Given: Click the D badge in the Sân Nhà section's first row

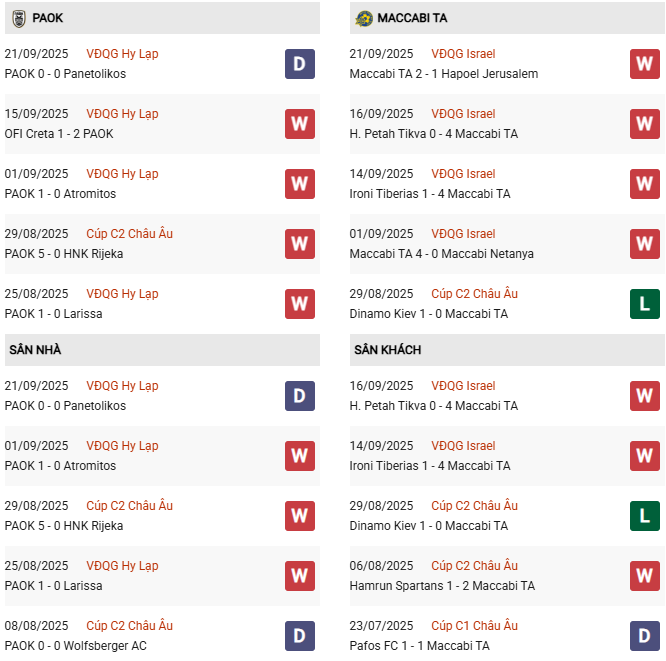Looking at the screenshot, I should (299, 396).
